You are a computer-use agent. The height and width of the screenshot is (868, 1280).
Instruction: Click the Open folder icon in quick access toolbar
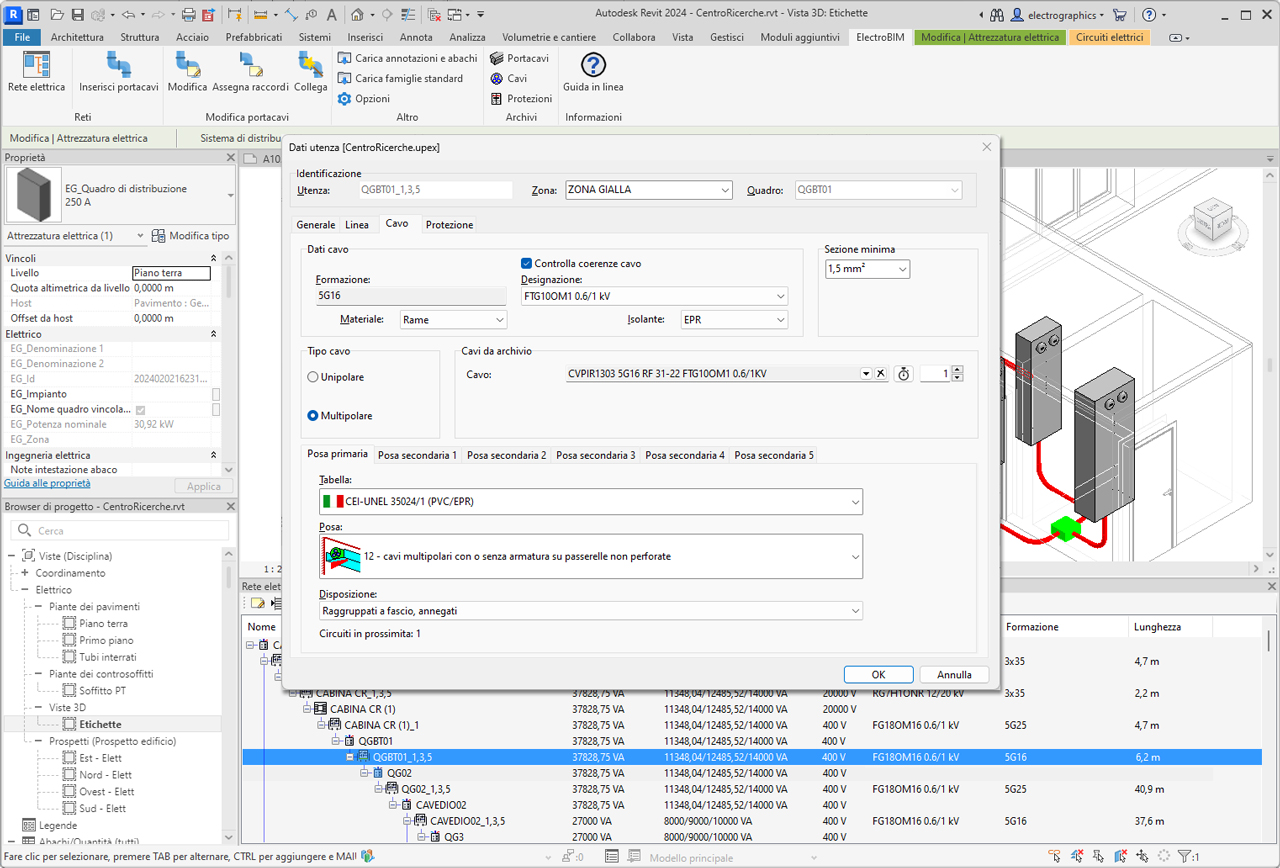[x=56, y=15]
